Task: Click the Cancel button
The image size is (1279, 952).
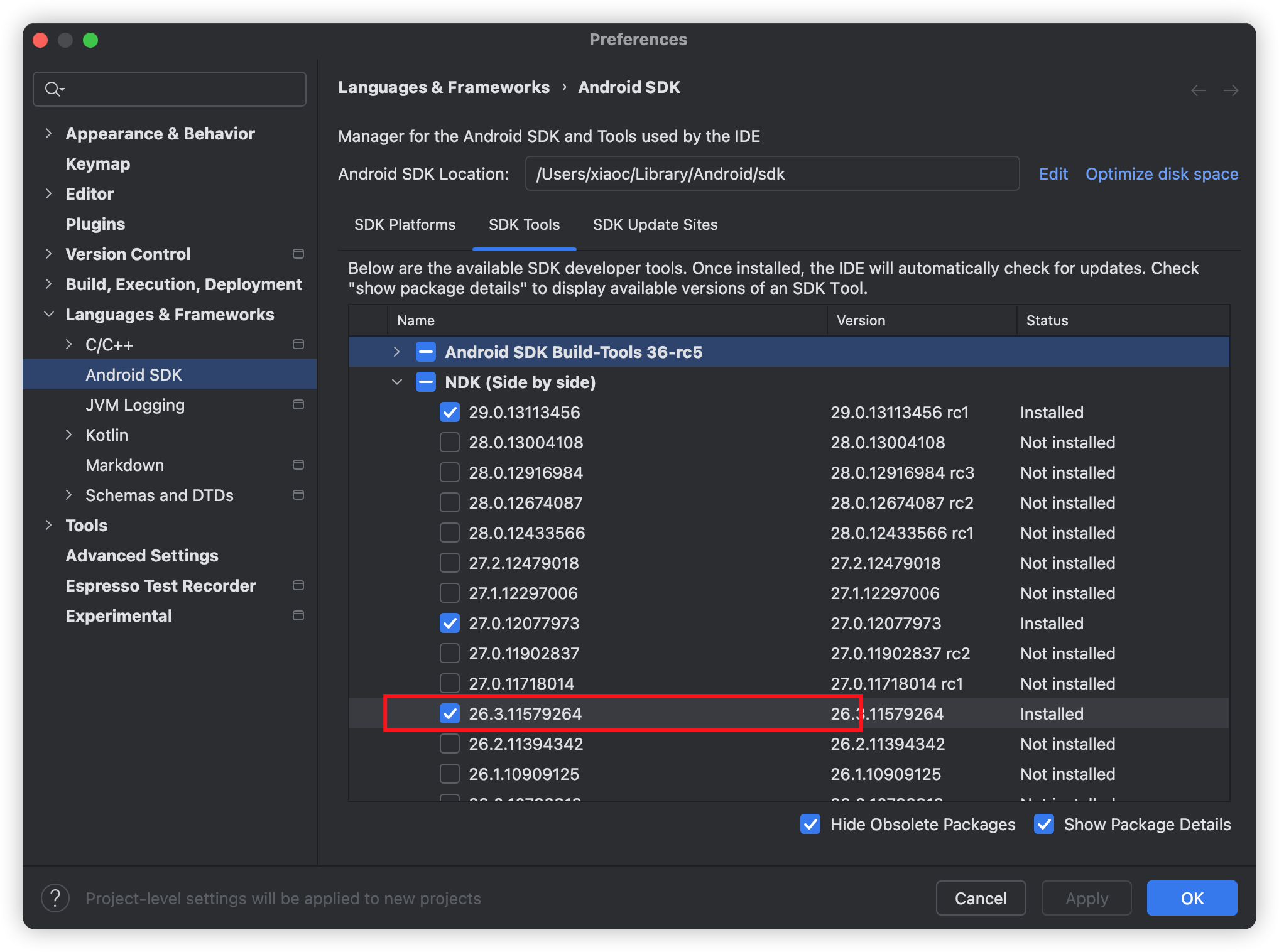Action: (981, 898)
